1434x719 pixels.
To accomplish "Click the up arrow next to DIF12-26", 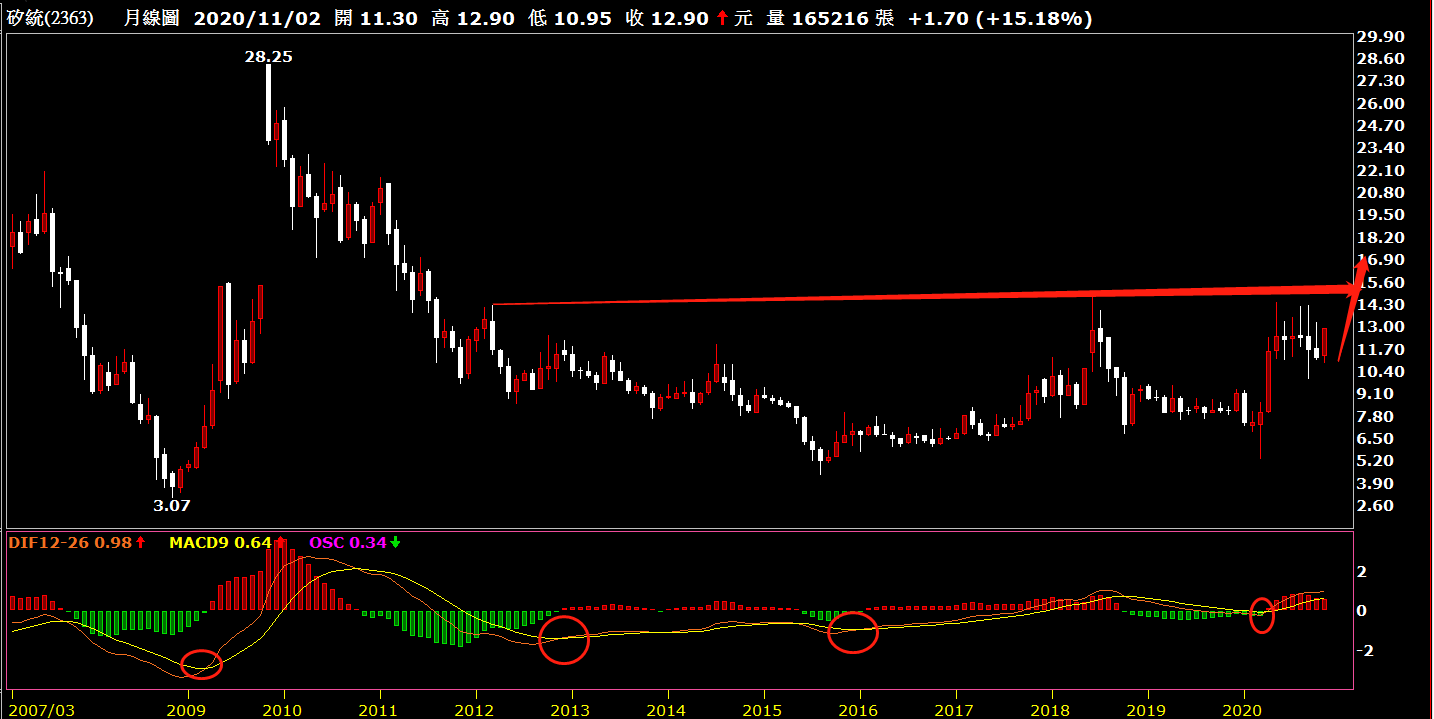I will coord(141,542).
